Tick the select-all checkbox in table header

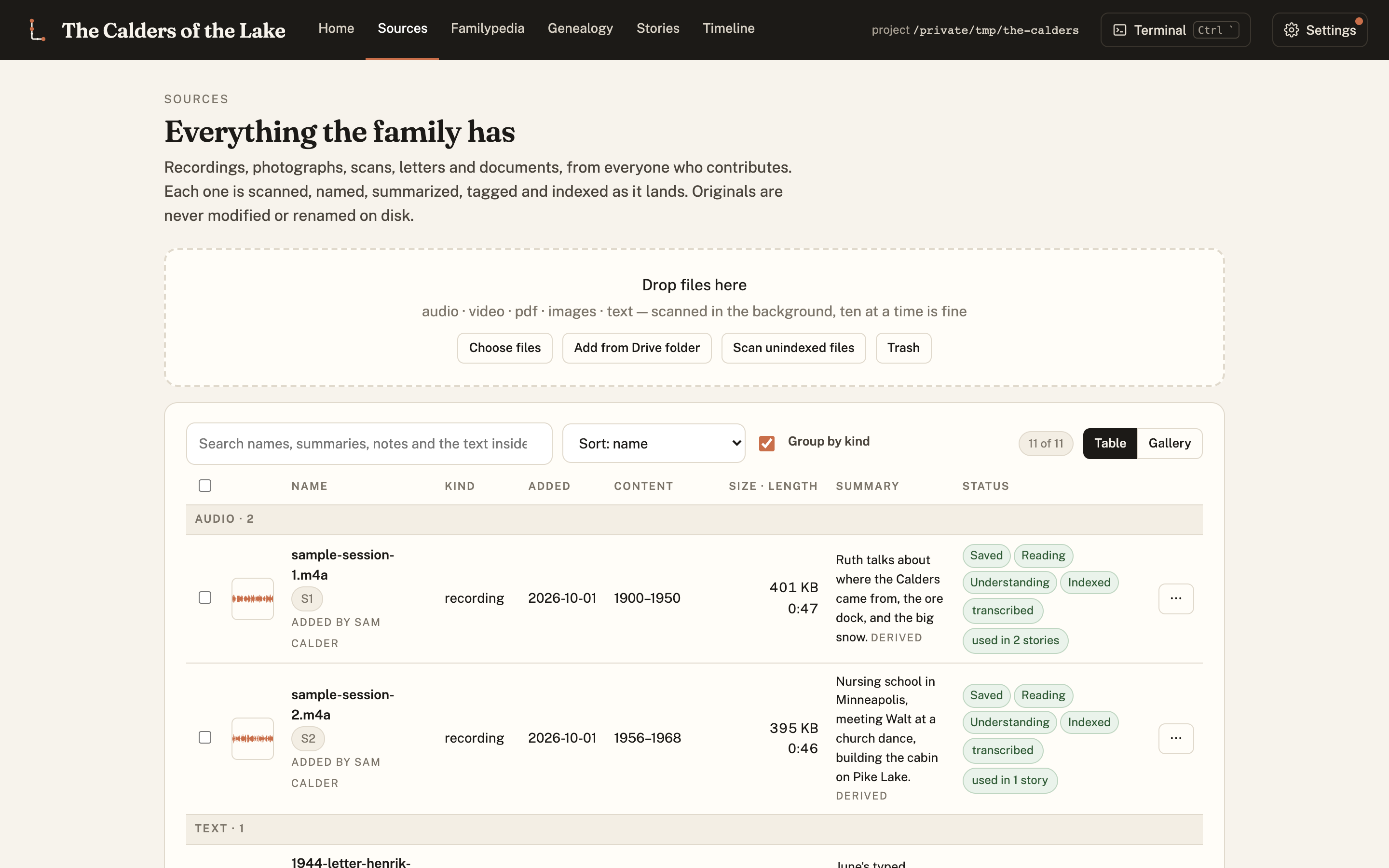point(205,486)
